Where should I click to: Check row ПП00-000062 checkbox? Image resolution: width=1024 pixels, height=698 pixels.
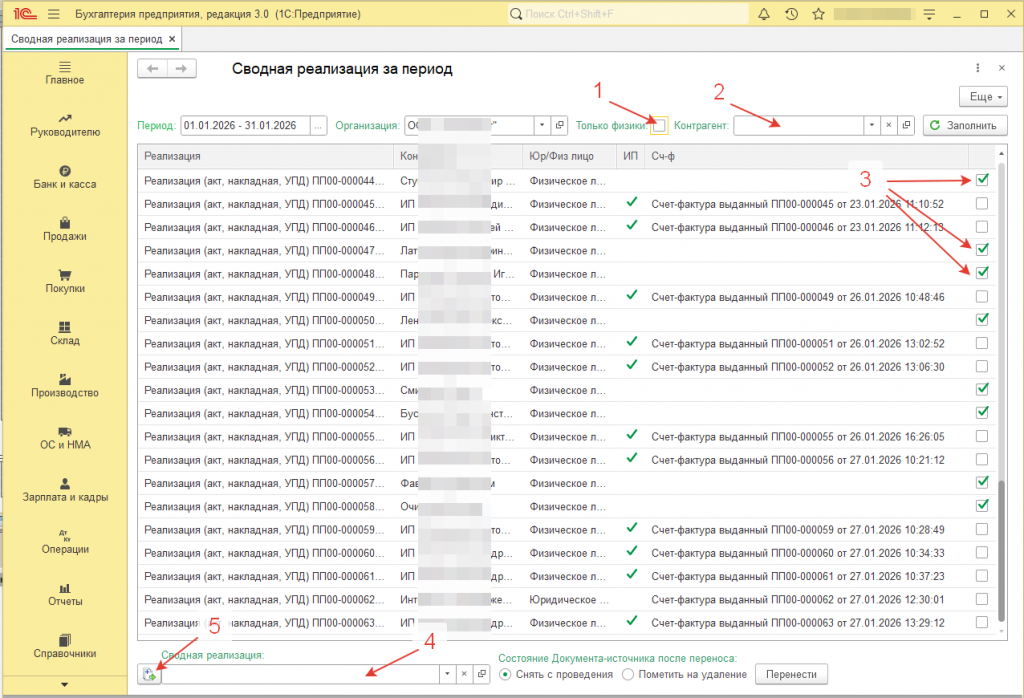(x=982, y=599)
